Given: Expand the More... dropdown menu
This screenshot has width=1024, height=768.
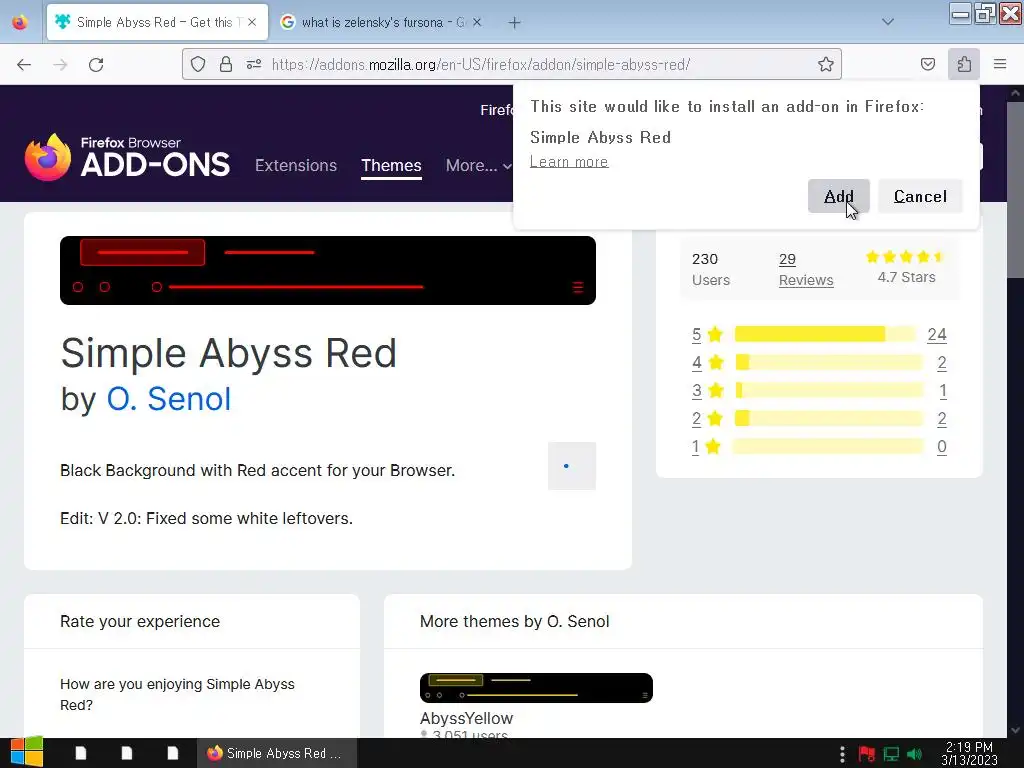Looking at the screenshot, I should (478, 165).
